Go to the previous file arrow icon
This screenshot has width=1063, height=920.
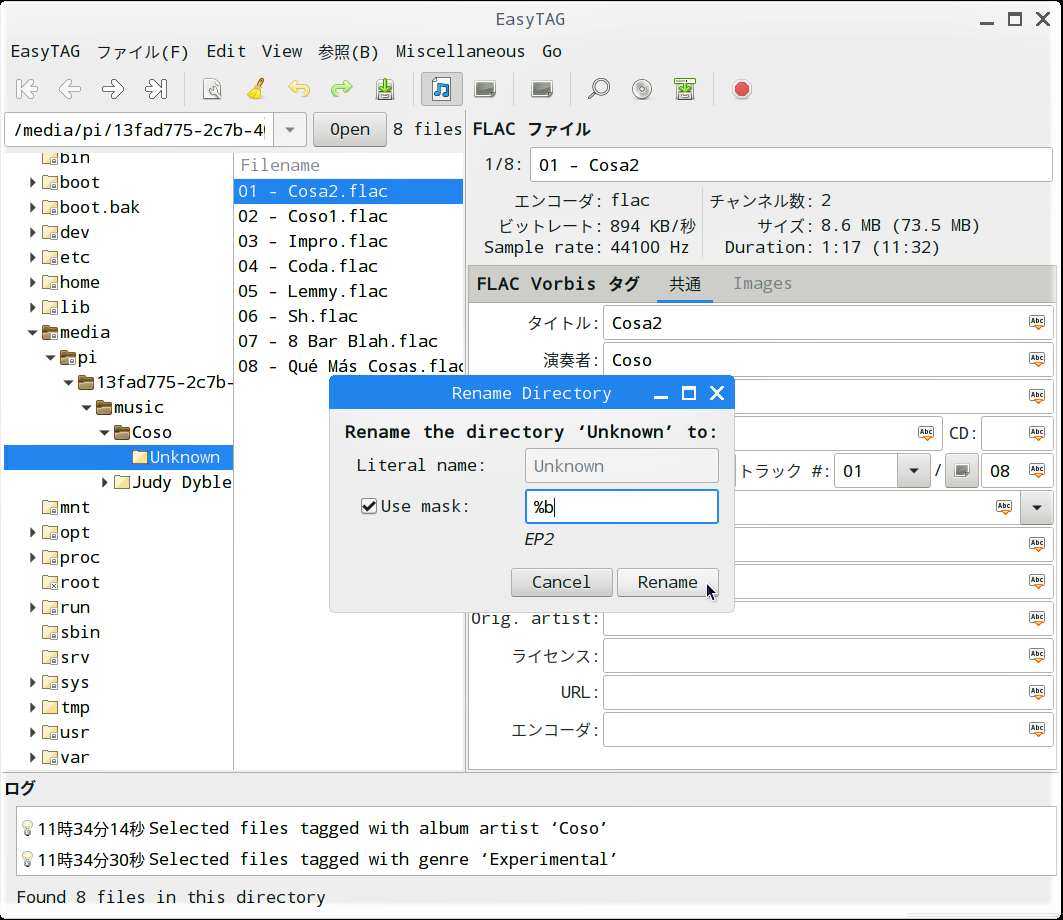pos(70,89)
